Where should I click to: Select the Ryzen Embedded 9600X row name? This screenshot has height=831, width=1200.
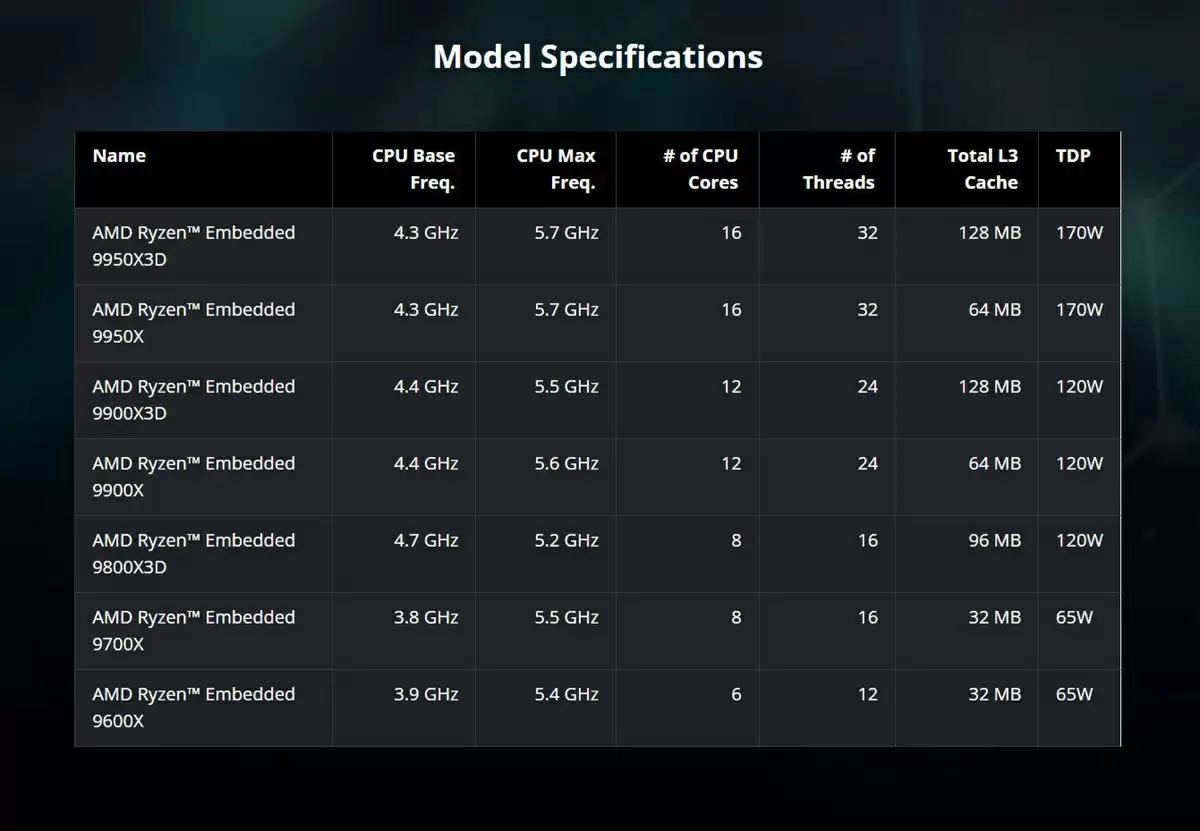(193, 708)
